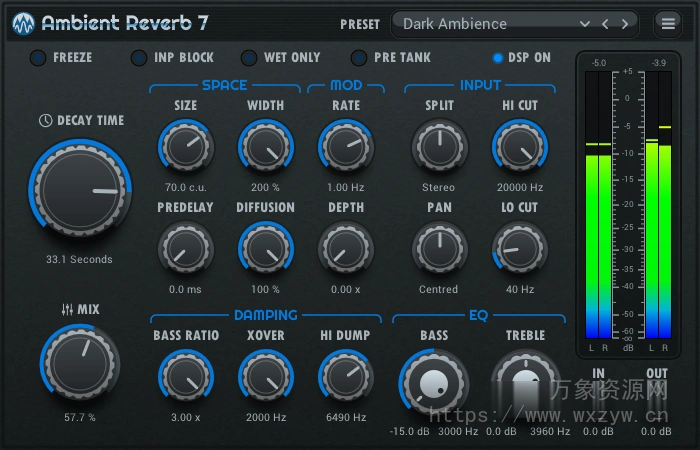This screenshot has height=450, width=700.
Task: Click the 33.1 Seconds decay value
Action: 79,259
